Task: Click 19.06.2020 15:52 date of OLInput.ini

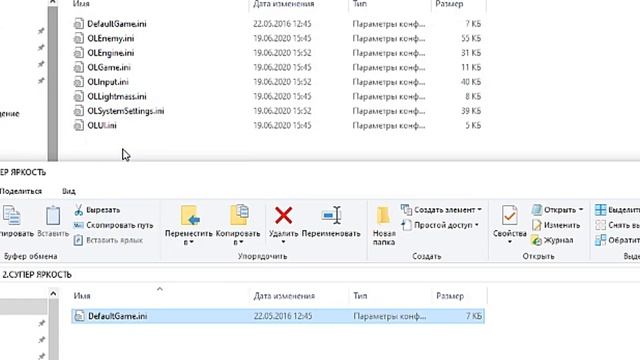Action: pyautogui.click(x=282, y=82)
